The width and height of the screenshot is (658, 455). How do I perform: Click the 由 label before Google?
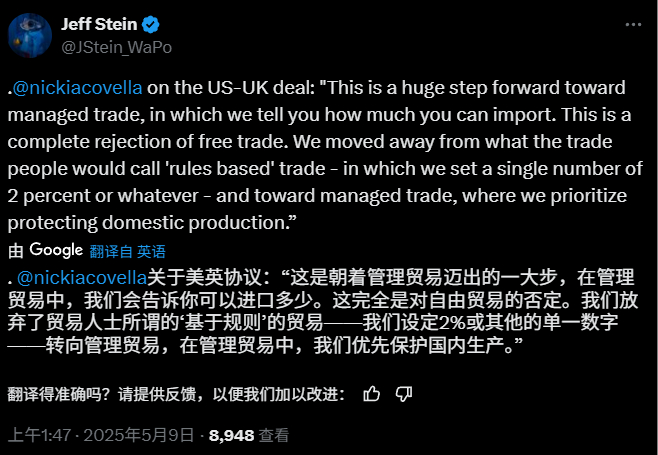(x=16, y=250)
